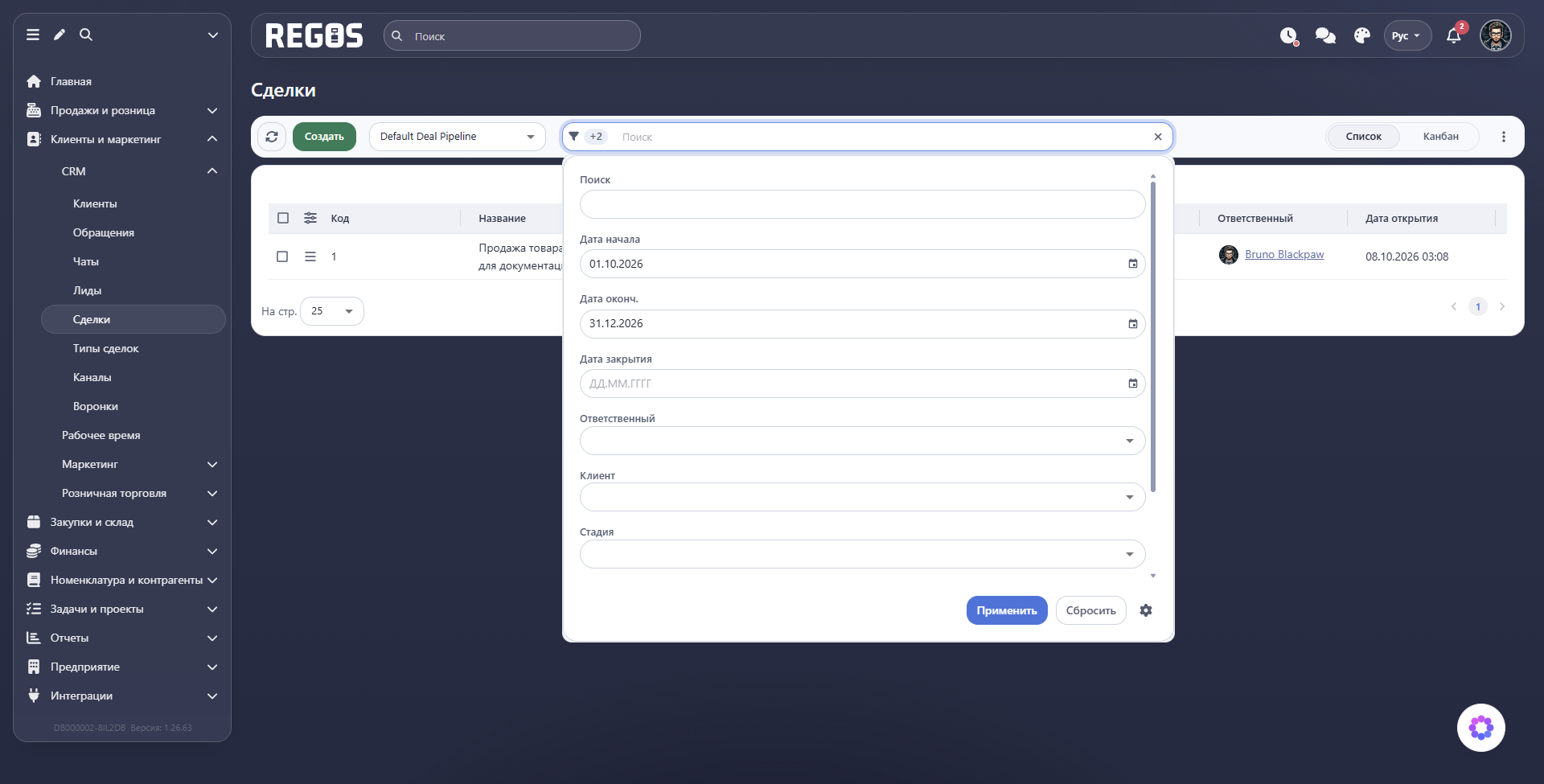Open Типы сделок in the sidebar
This screenshot has height=784, width=1544.
click(x=106, y=348)
